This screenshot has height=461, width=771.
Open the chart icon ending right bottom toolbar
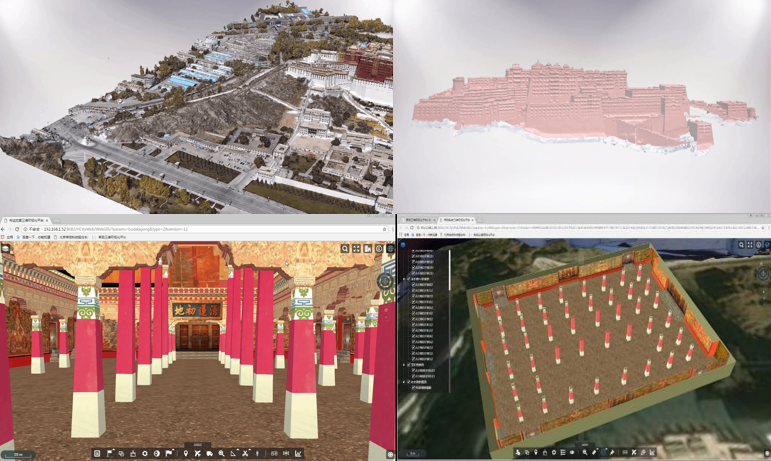[x=652, y=452]
